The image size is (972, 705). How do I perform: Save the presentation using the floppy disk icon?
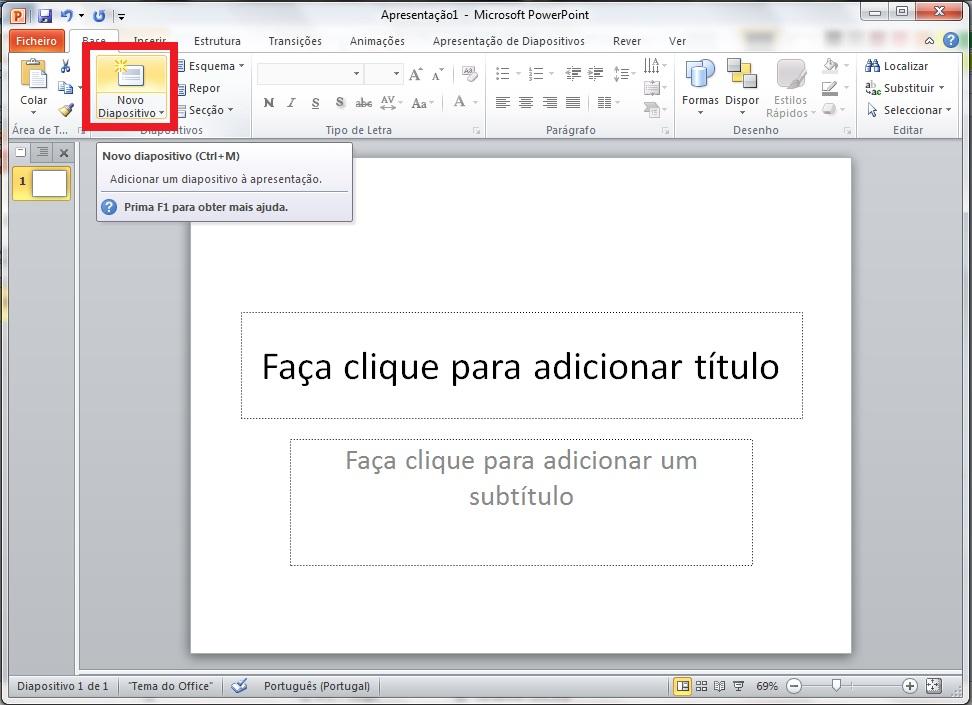45,15
